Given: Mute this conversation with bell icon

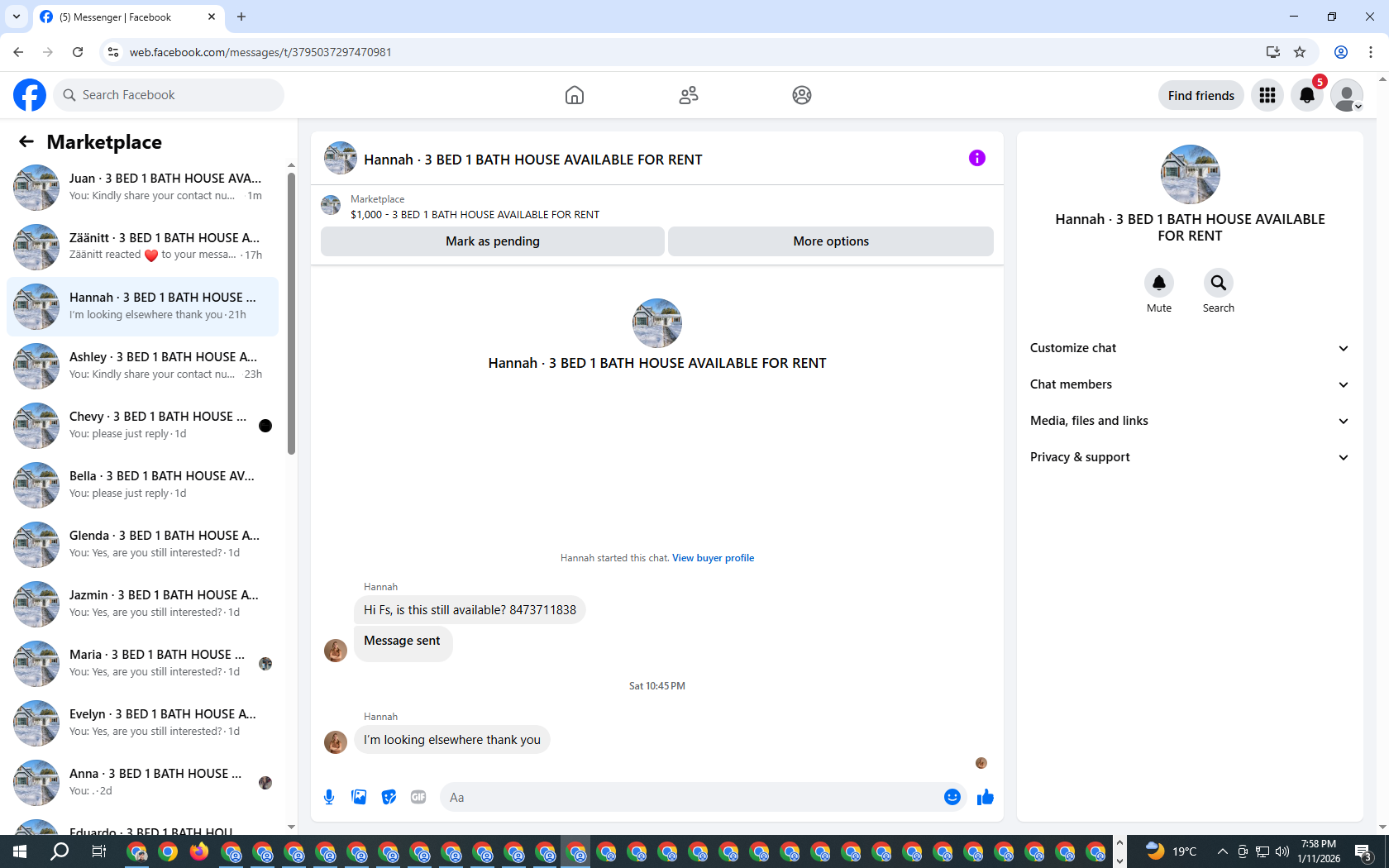Looking at the screenshot, I should click(1159, 283).
